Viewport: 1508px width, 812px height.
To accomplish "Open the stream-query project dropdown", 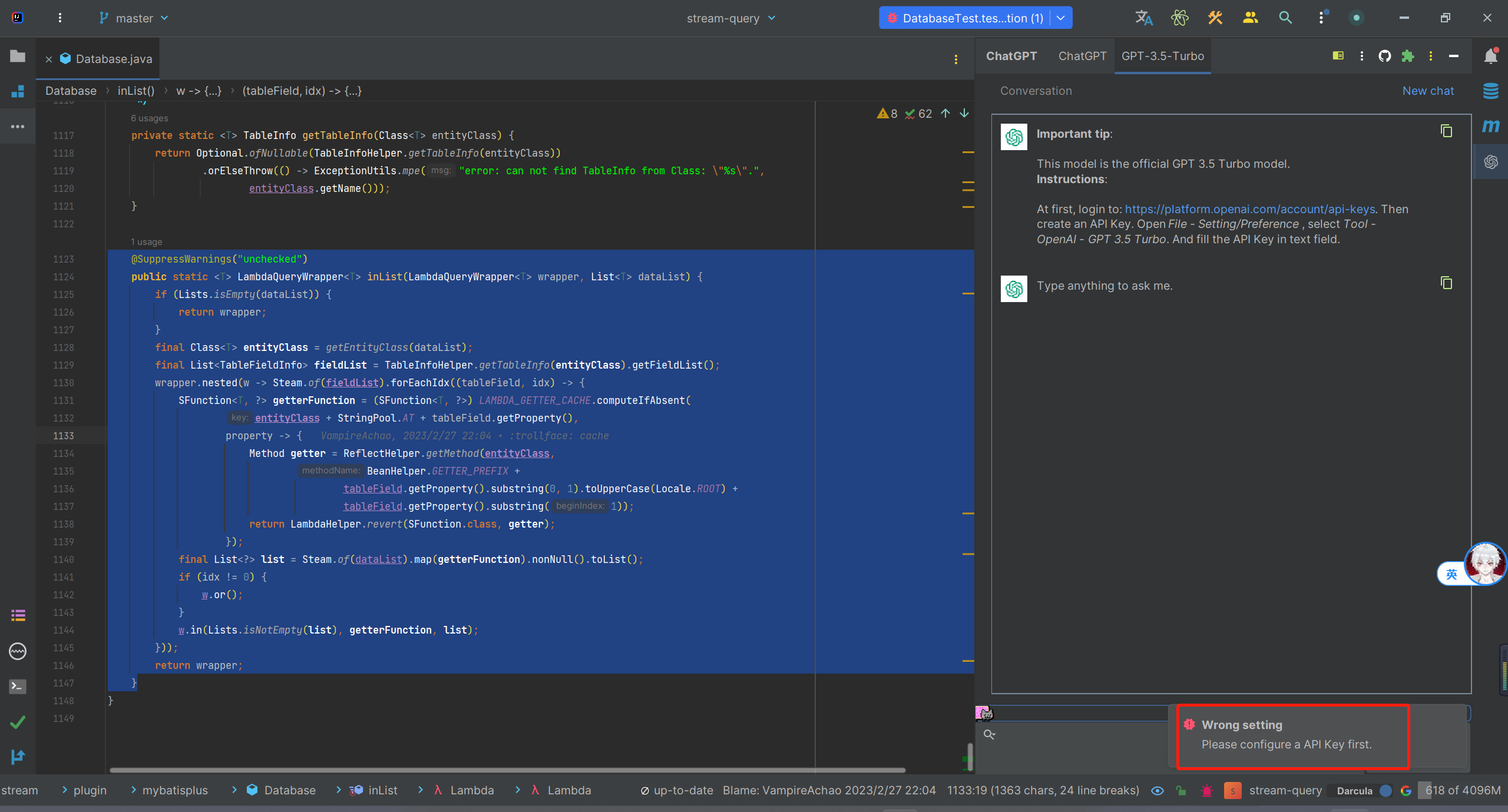I will [x=731, y=18].
